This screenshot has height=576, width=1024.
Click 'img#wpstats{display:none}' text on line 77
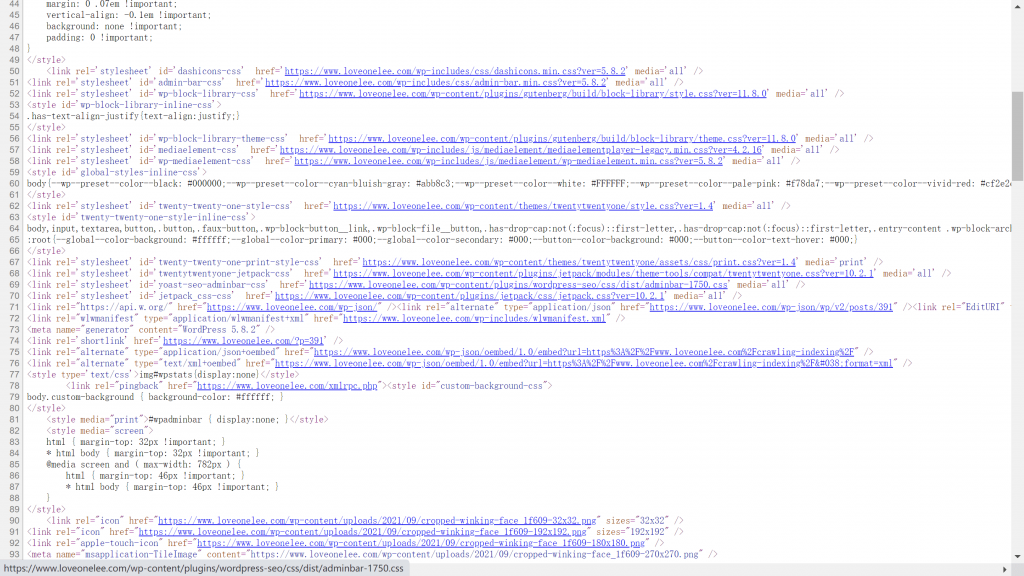(199, 374)
